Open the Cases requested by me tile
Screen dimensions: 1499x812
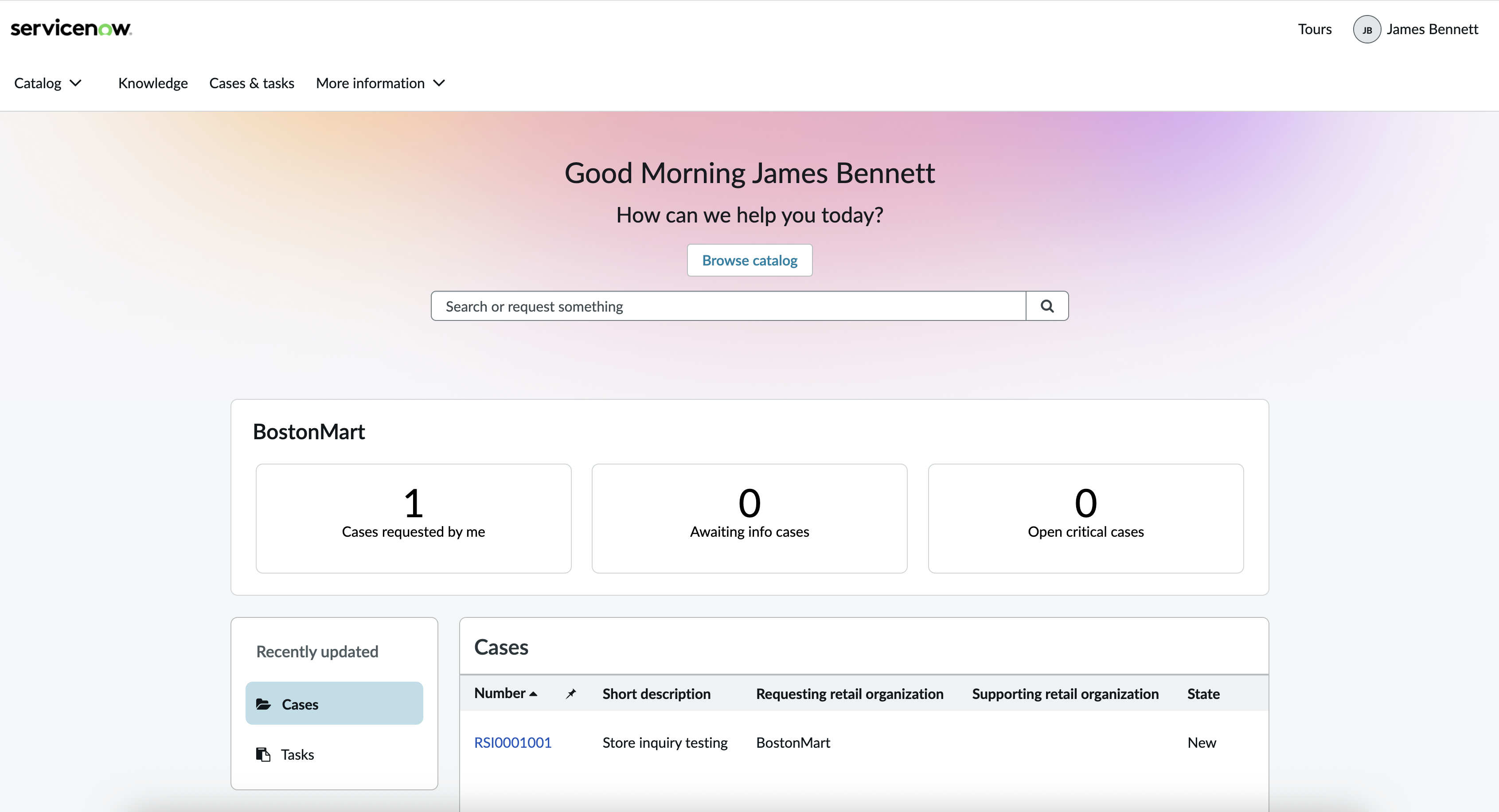click(x=413, y=518)
